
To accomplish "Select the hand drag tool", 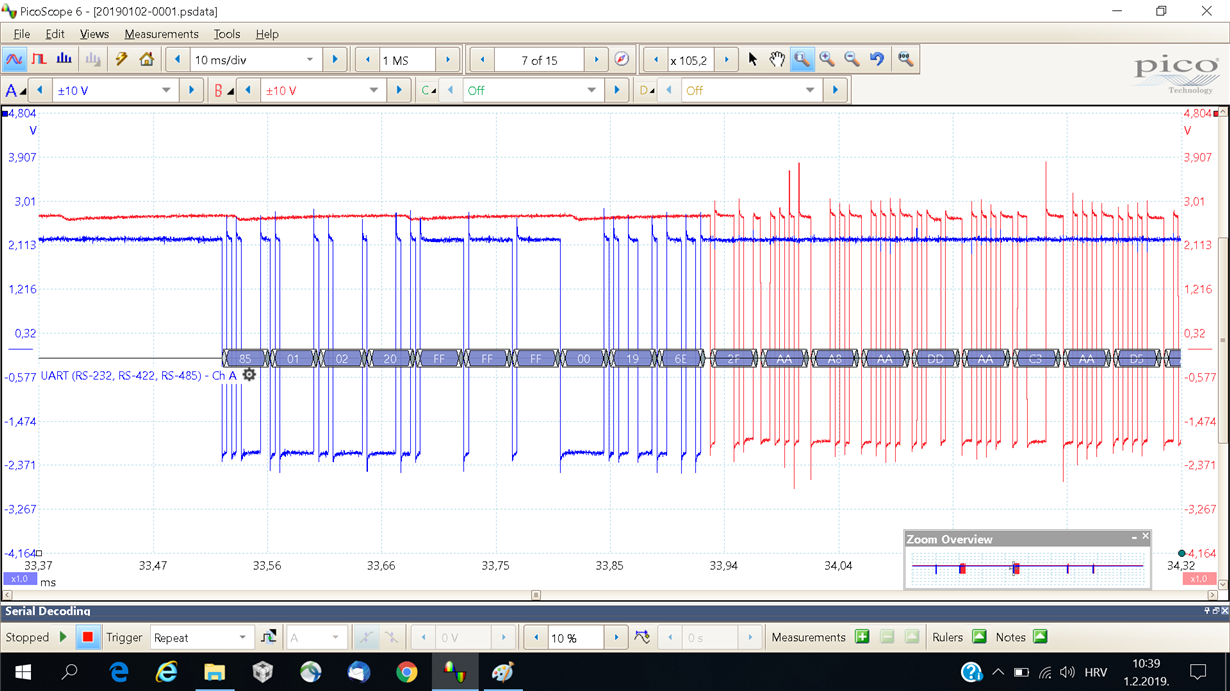I will tap(777, 60).
